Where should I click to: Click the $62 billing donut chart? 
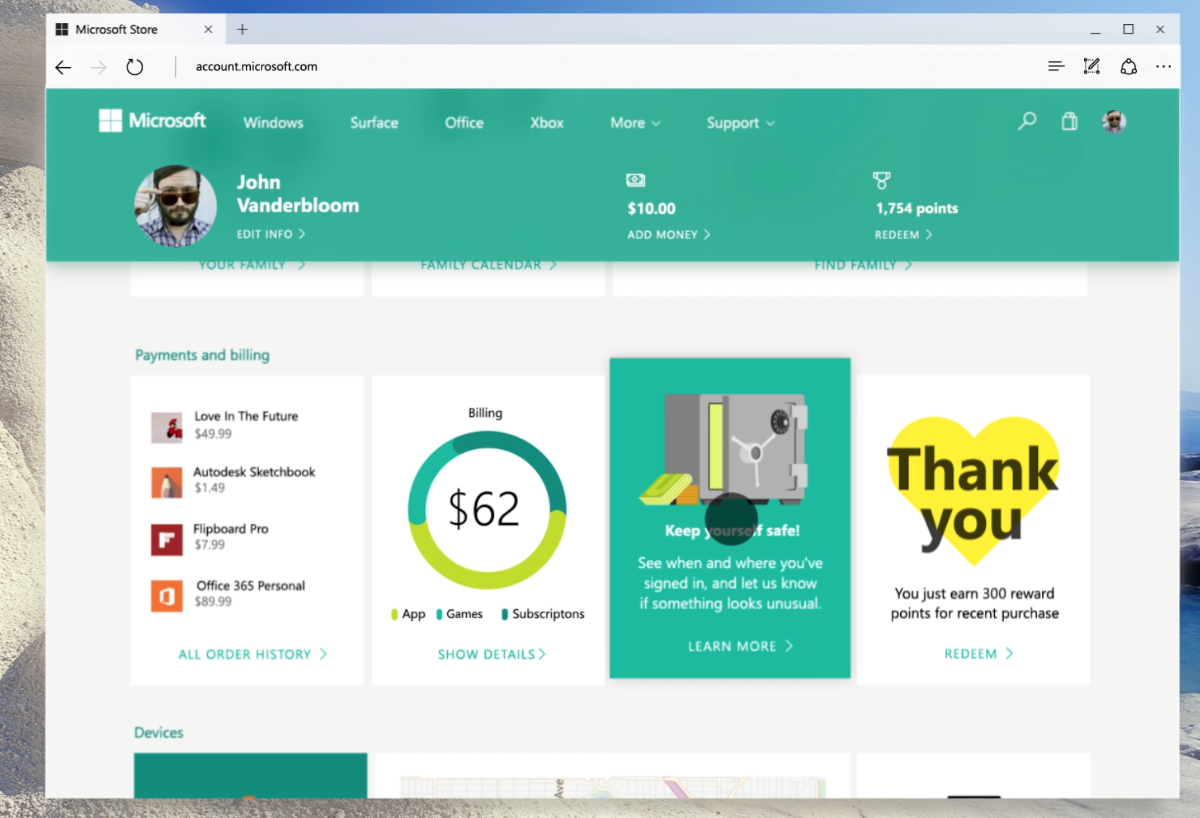click(486, 509)
